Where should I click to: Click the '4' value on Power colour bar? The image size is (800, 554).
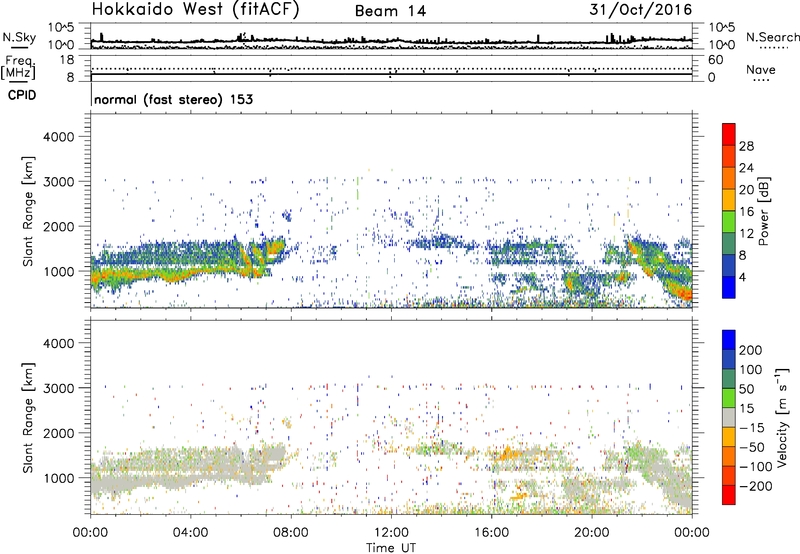coord(743,277)
